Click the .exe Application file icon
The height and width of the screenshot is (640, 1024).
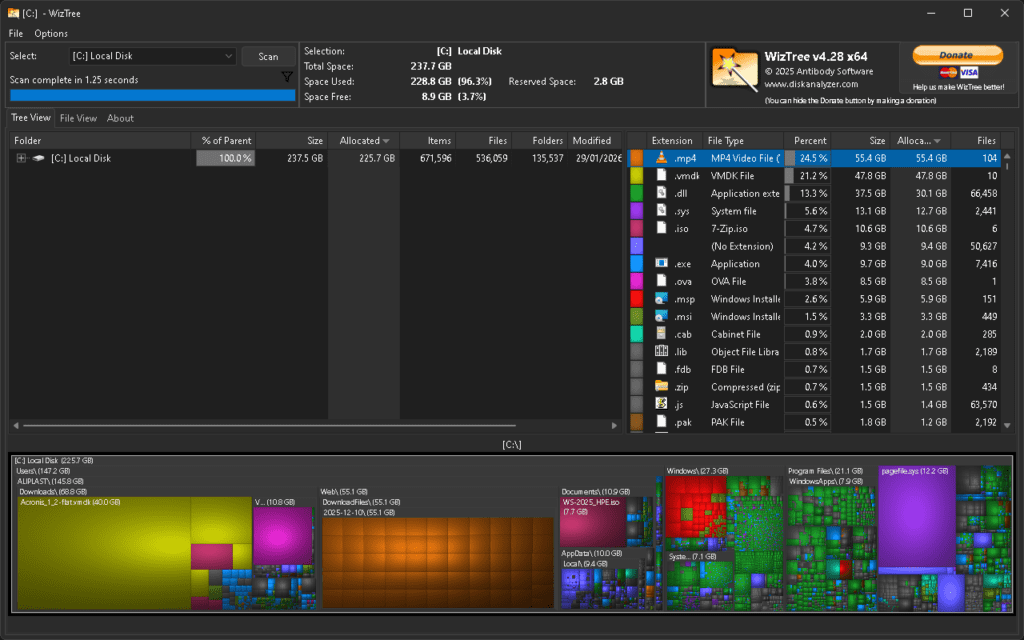(661, 264)
